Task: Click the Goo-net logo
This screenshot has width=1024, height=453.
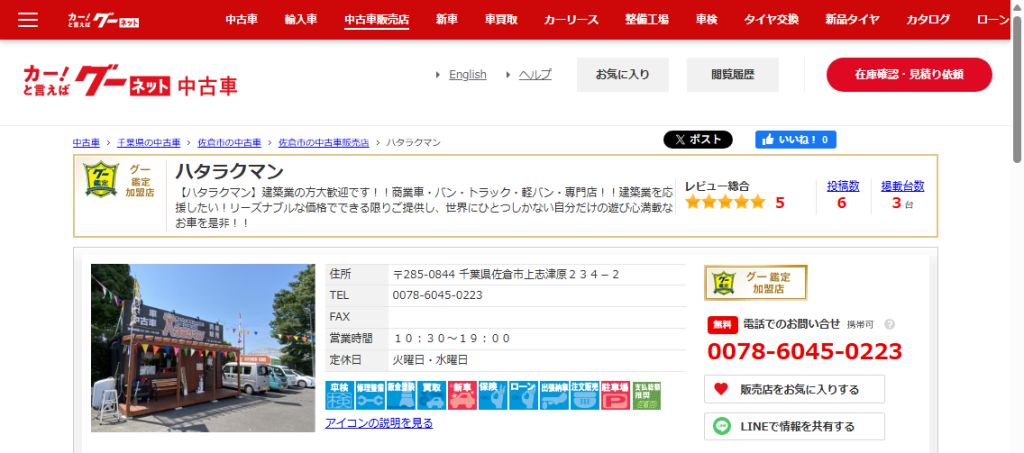Action: pos(130,80)
